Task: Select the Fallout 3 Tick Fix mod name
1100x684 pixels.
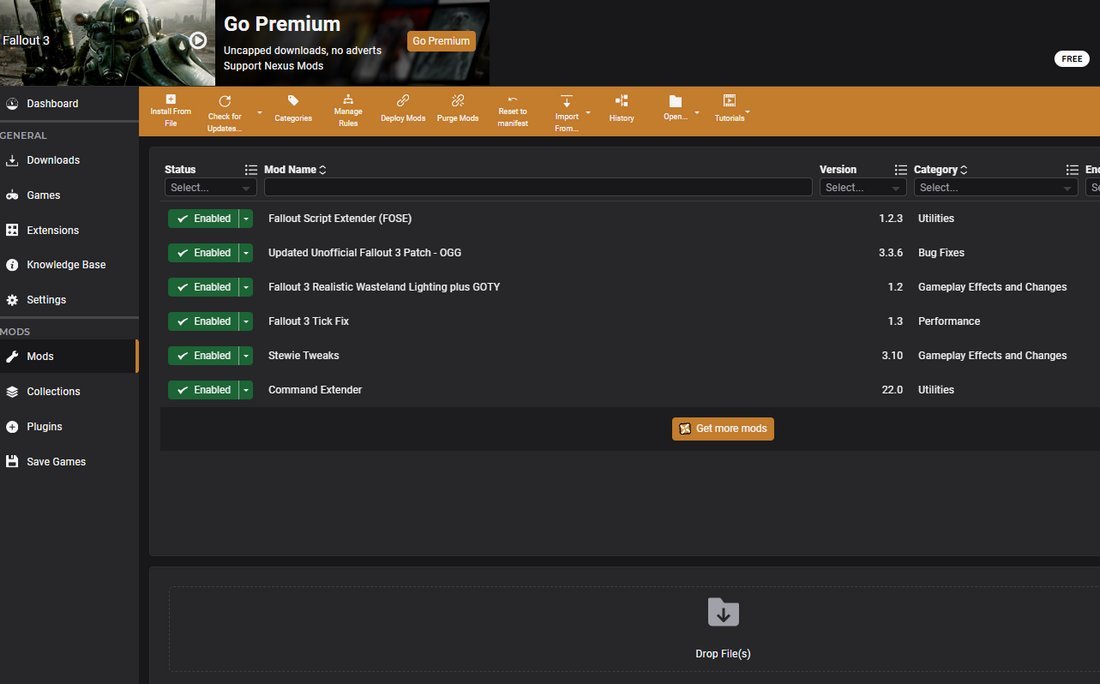Action: 309,321
